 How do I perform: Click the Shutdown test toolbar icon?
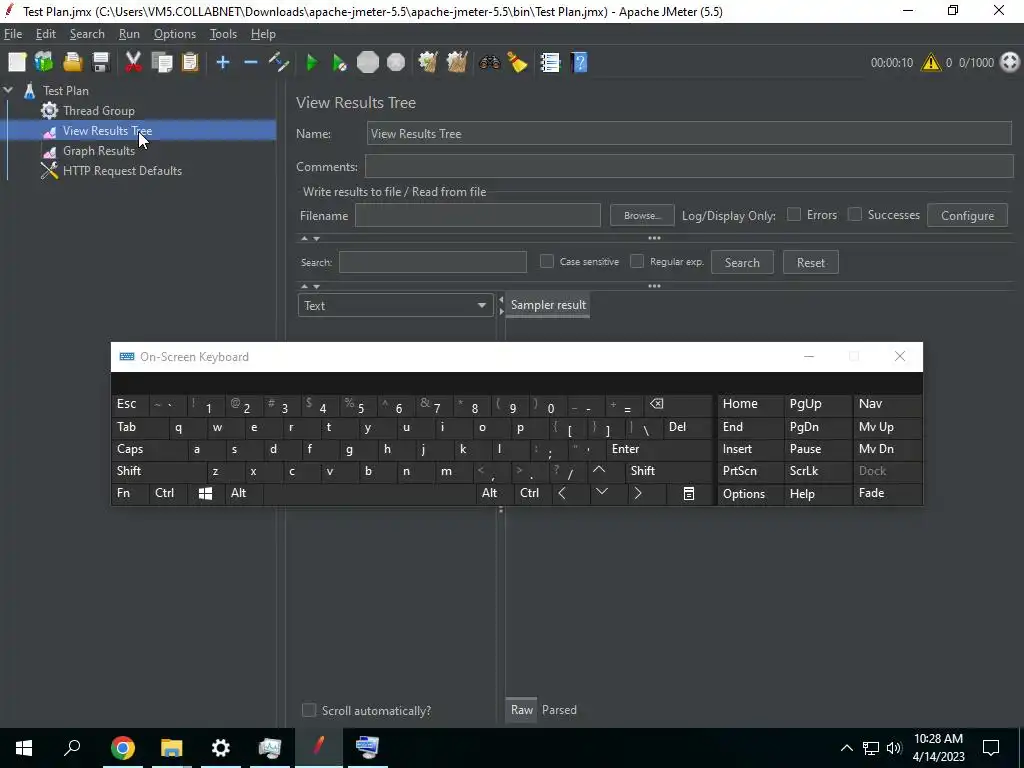click(x=396, y=63)
